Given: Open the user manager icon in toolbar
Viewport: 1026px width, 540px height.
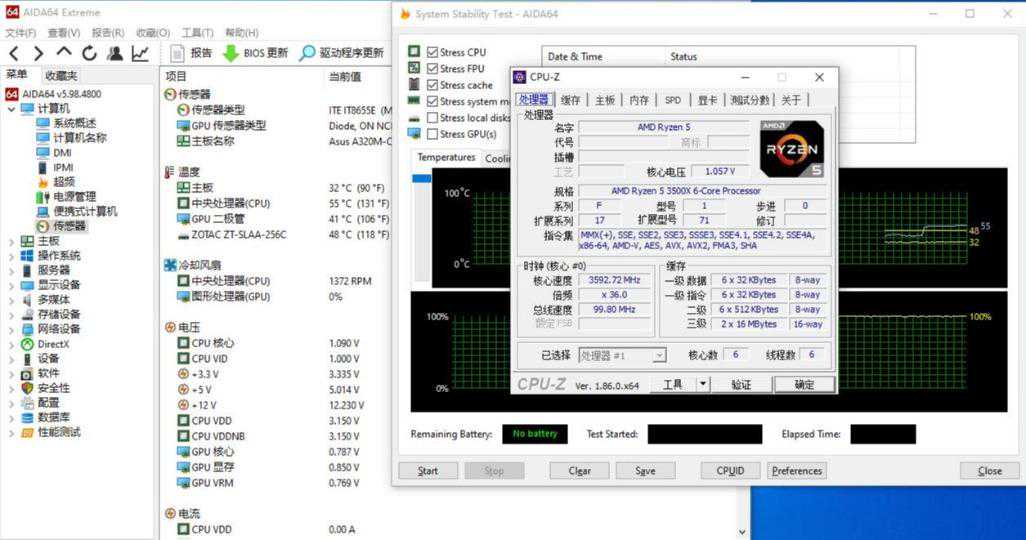Looking at the screenshot, I should [x=115, y=54].
